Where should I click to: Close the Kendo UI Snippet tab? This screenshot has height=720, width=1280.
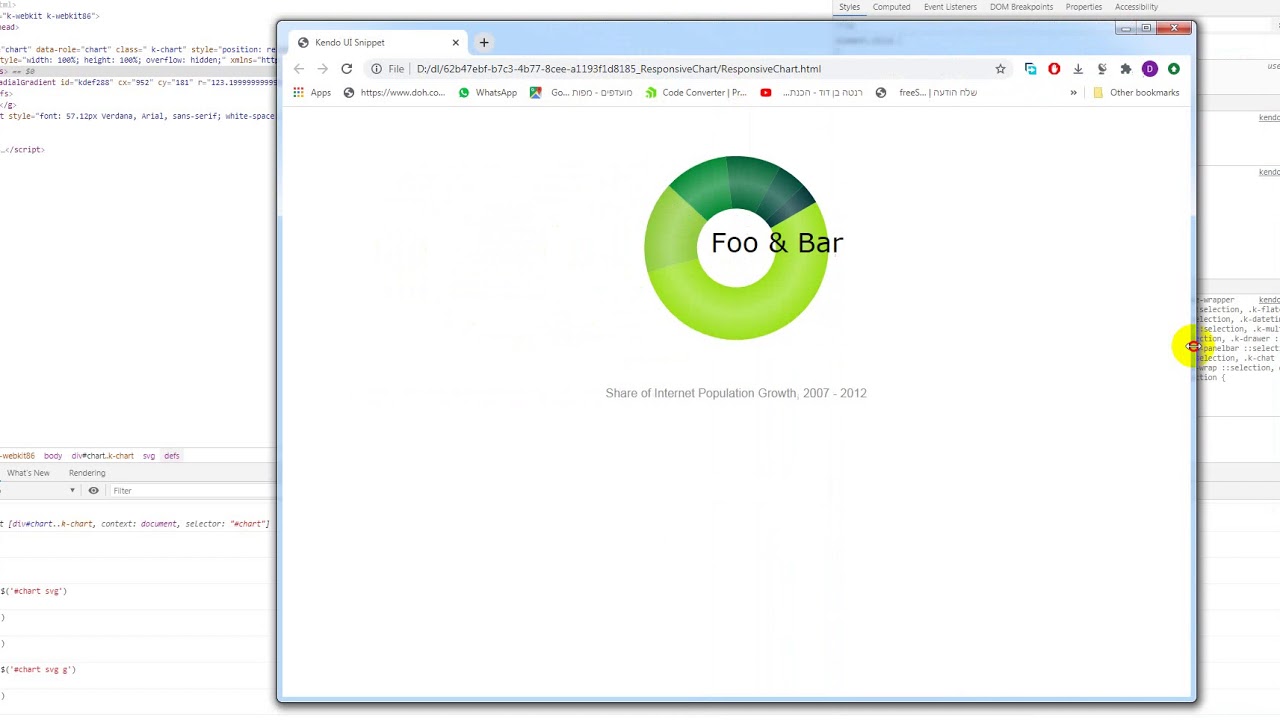(455, 42)
